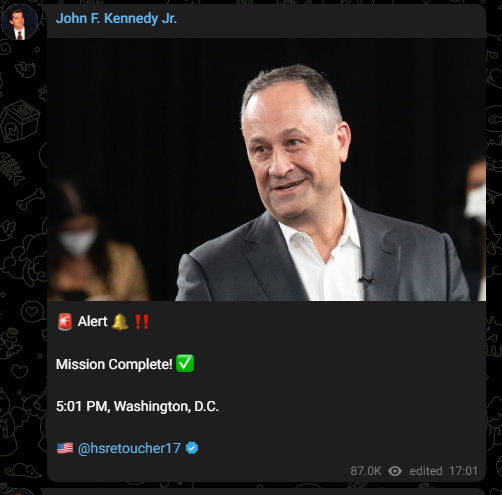Click the John F. Kennedy Jr. sender name
Image resolution: width=502 pixels, height=495 pixels.
coord(116,18)
